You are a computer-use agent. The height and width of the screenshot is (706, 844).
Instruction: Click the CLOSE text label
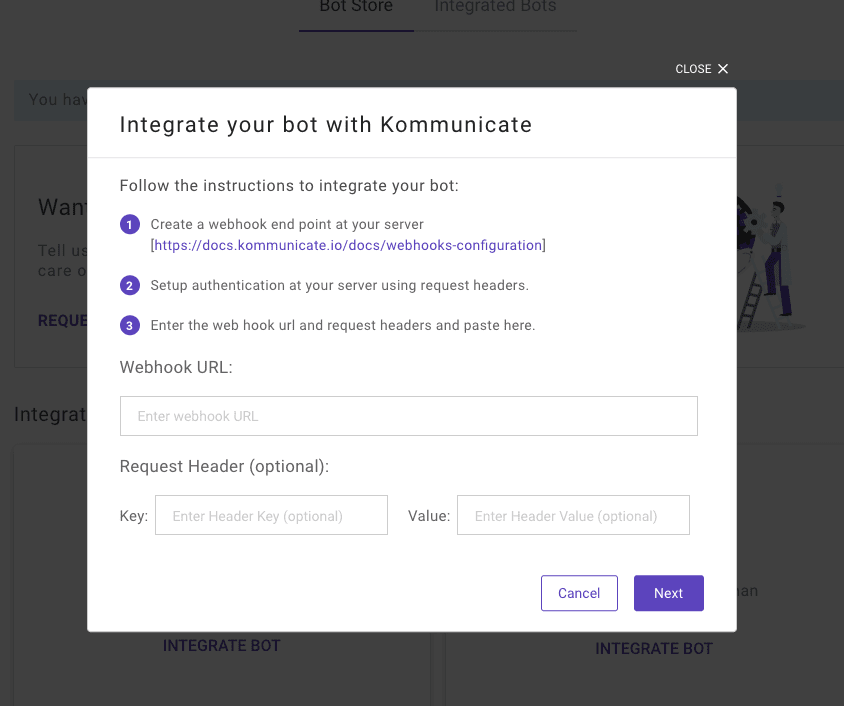tap(693, 69)
